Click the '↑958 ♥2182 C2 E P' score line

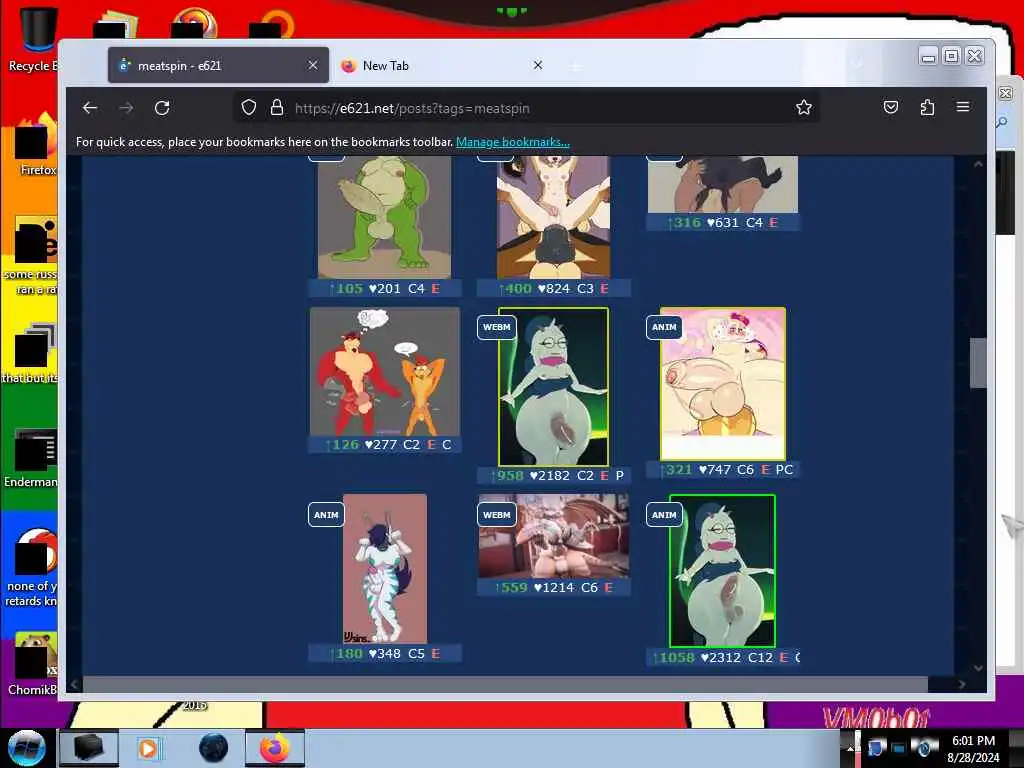(x=554, y=475)
